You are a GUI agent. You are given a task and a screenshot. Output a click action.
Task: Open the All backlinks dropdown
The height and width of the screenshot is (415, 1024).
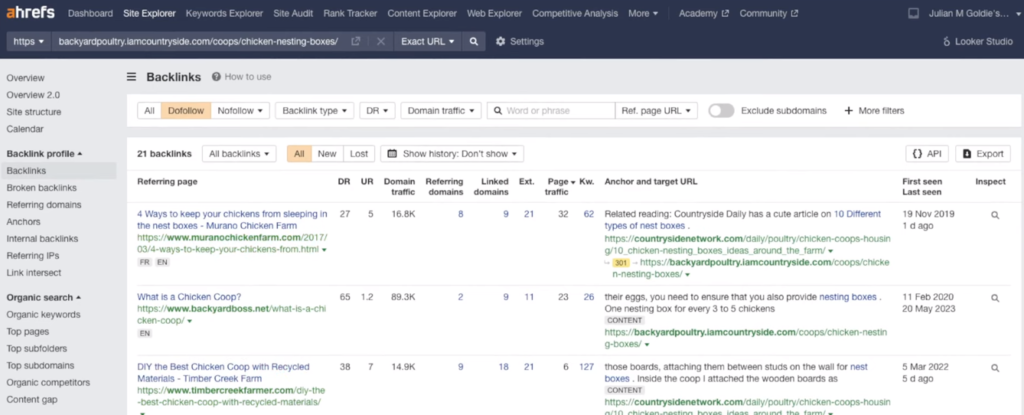point(239,154)
